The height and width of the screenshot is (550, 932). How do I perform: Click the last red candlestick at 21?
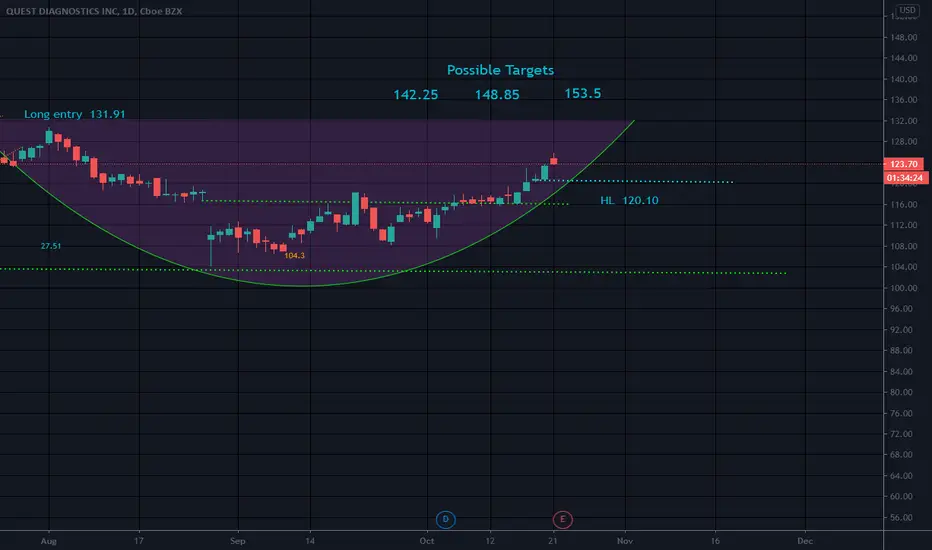pos(553,160)
